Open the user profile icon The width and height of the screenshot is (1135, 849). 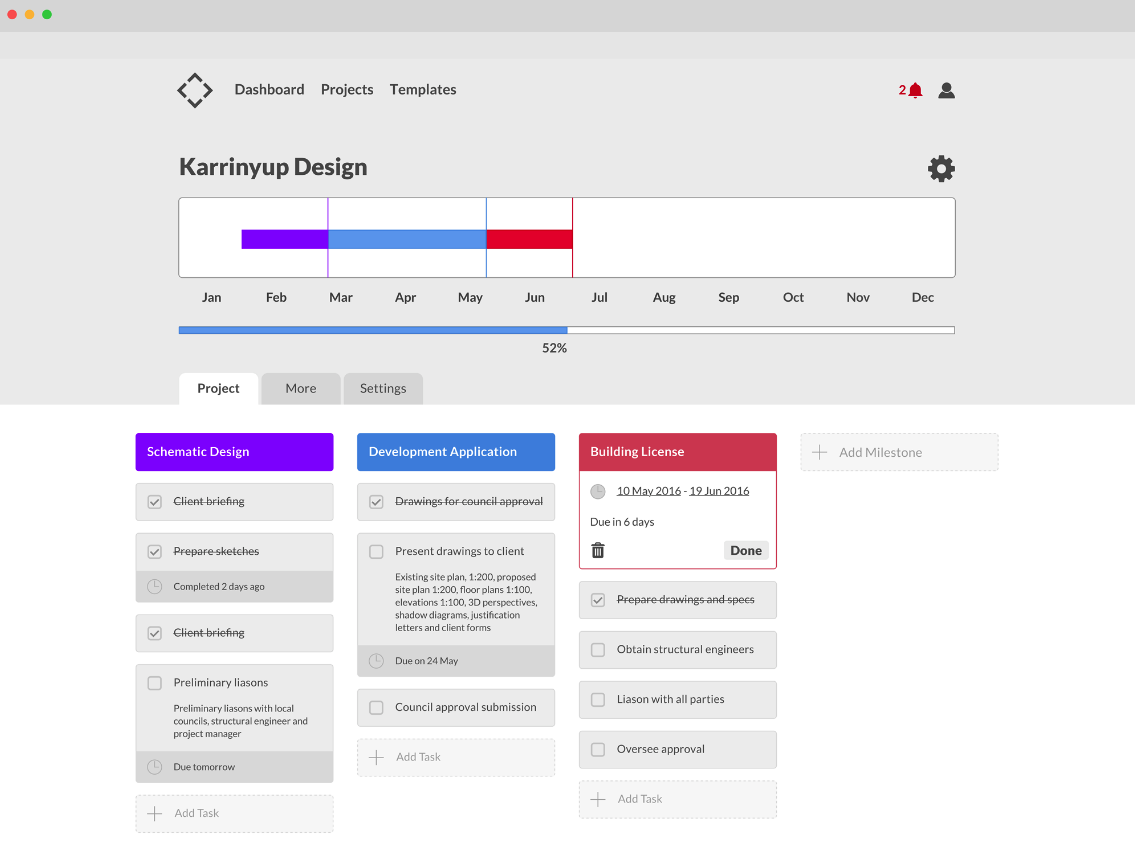click(x=946, y=90)
